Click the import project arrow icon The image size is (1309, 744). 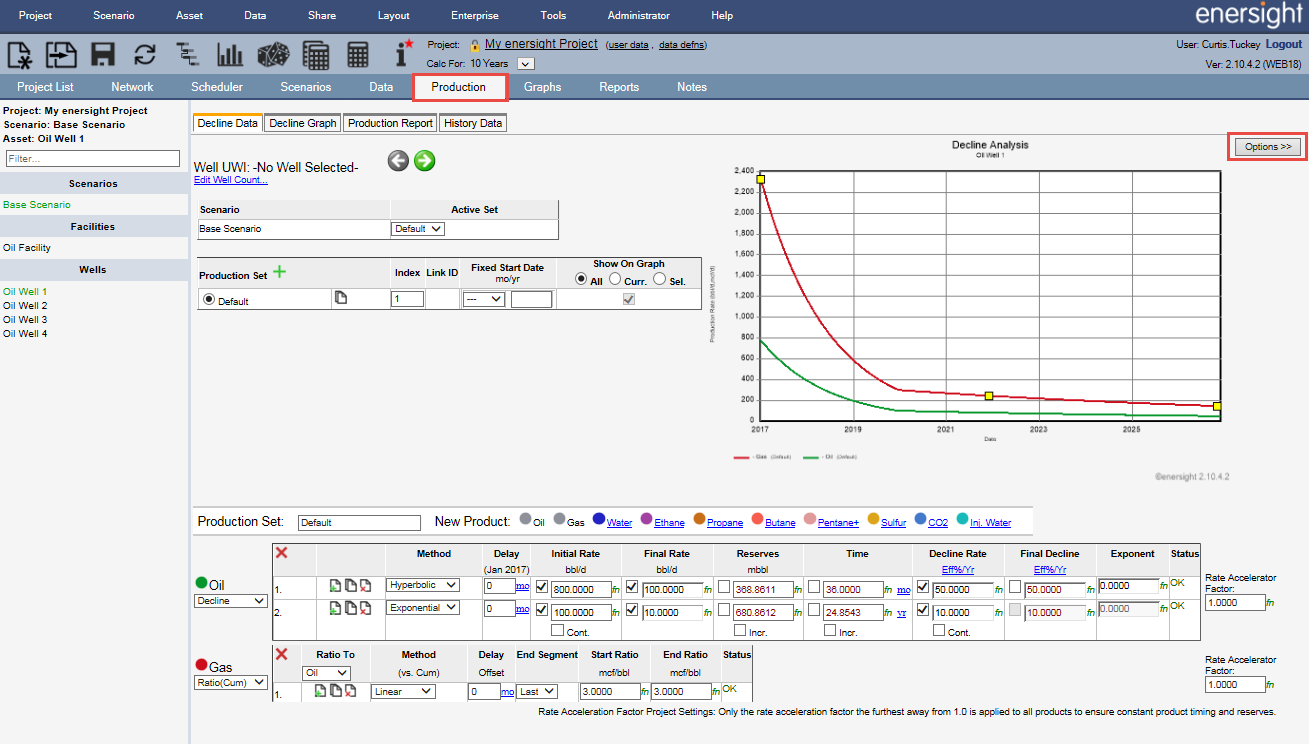pyautogui.click(x=62, y=54)
